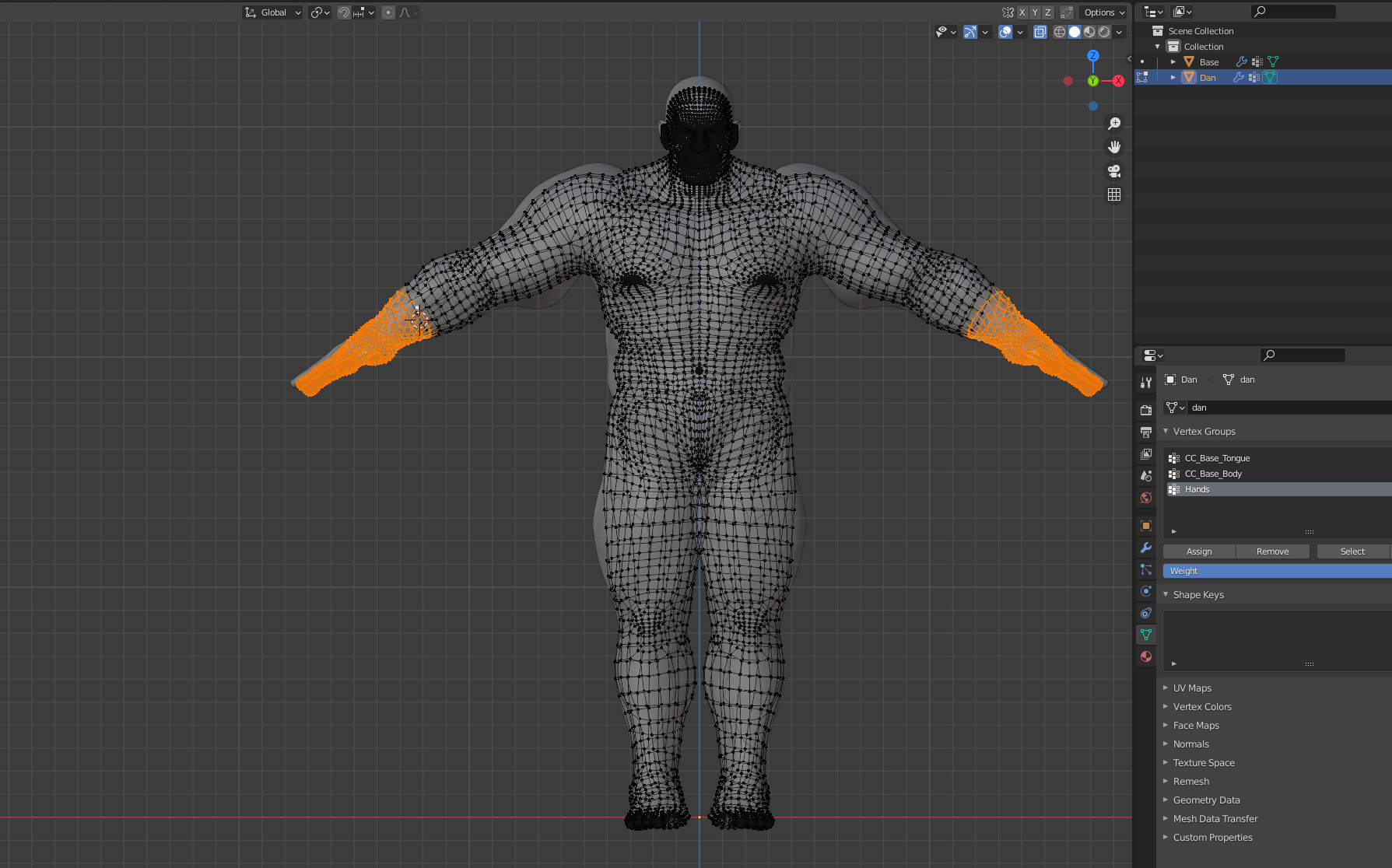This screenshot has height=868, width=1392.
Task: Open the Options dropdown
Action: (1104, 12)
